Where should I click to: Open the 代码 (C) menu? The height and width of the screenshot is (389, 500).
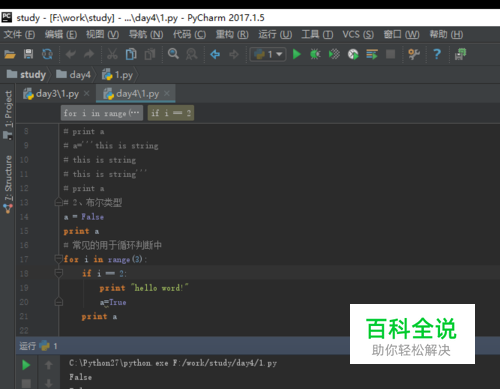189,34
